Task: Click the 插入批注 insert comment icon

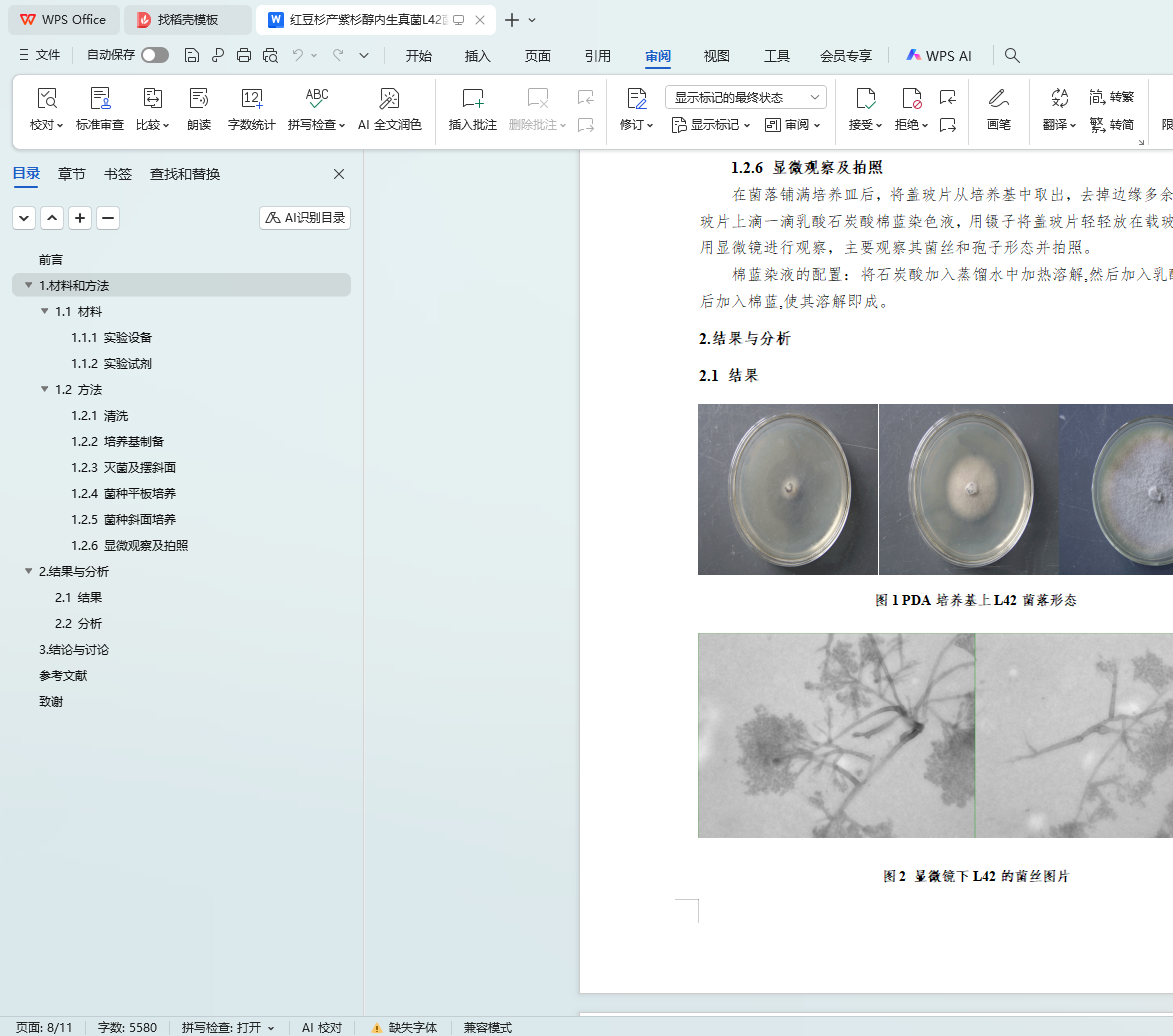Action: pyautogui.click(x=472, y=98)
